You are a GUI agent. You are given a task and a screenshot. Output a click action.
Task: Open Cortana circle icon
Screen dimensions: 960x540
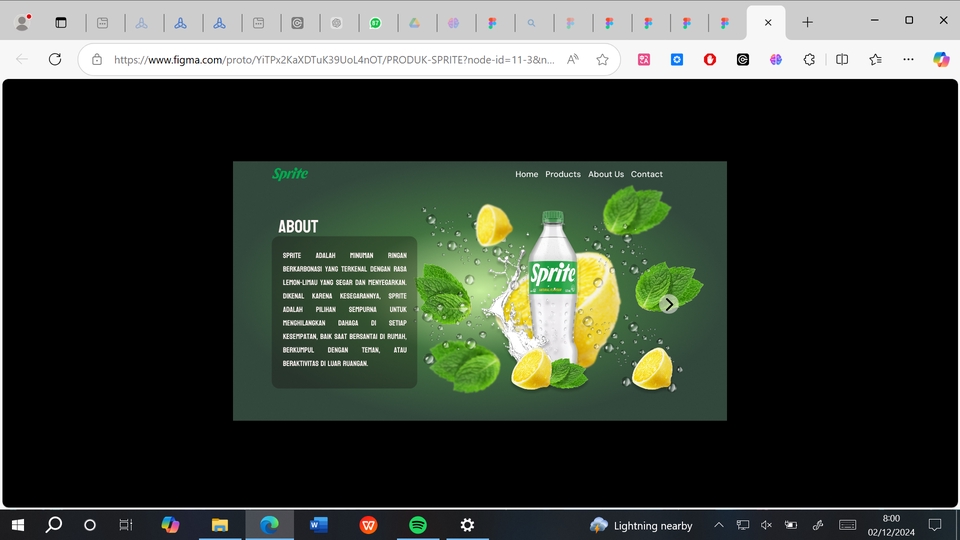click(x=90, y=525)
